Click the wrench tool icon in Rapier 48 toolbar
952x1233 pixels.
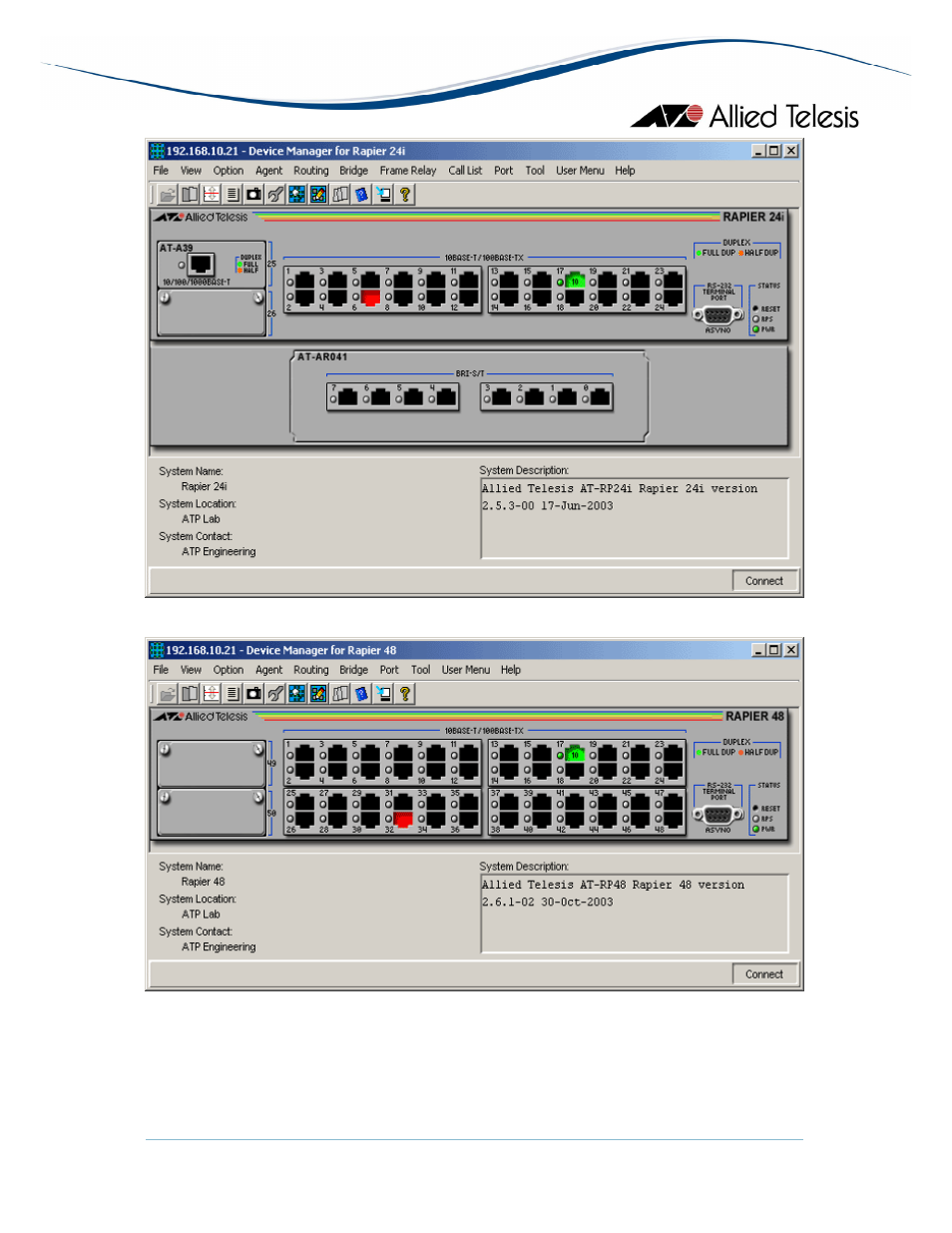275,694
